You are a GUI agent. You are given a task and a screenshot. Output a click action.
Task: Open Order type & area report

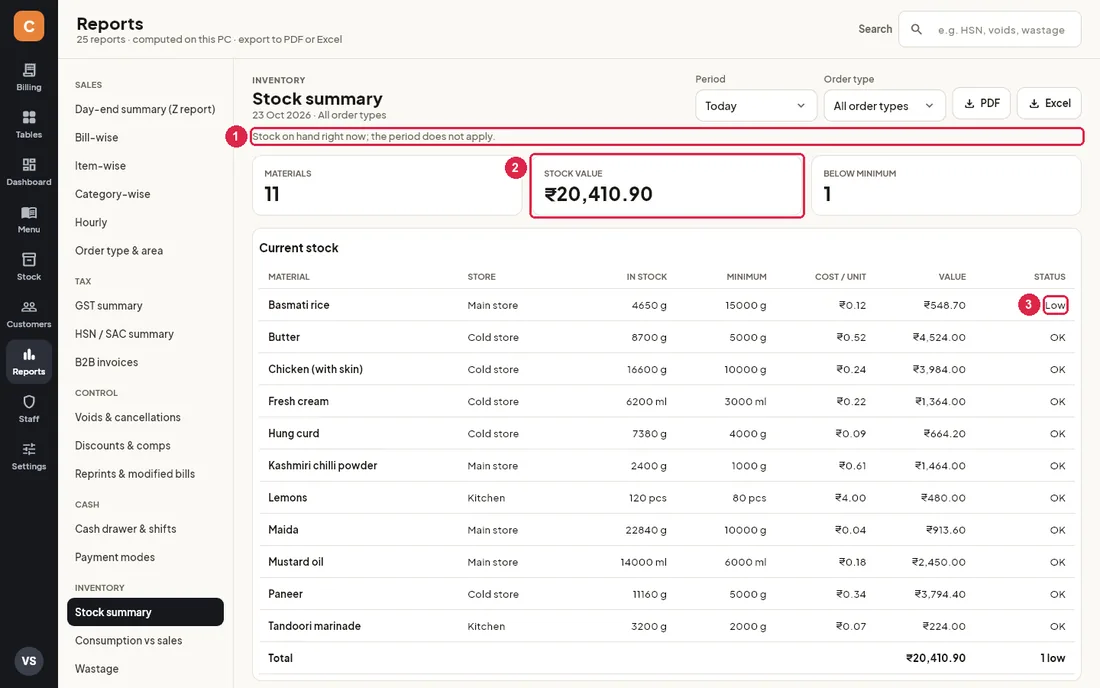[145, 250]
